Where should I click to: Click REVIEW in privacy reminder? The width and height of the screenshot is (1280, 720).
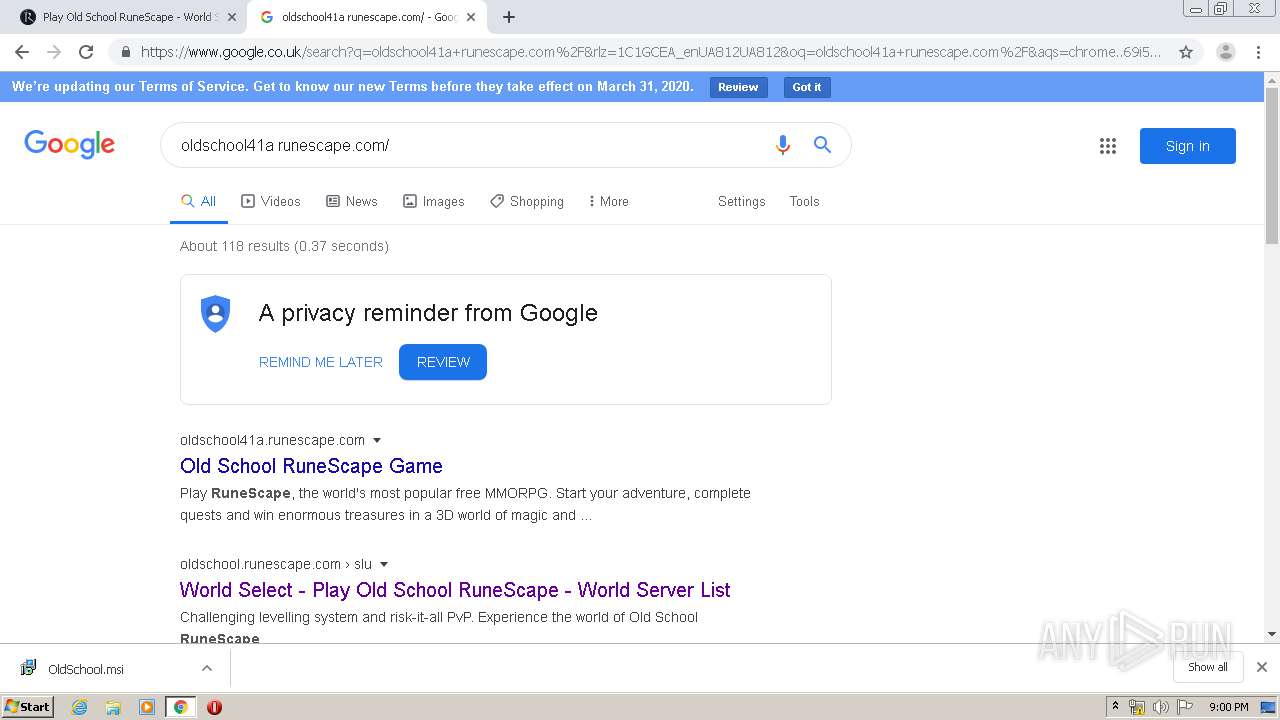pos(443,362)
